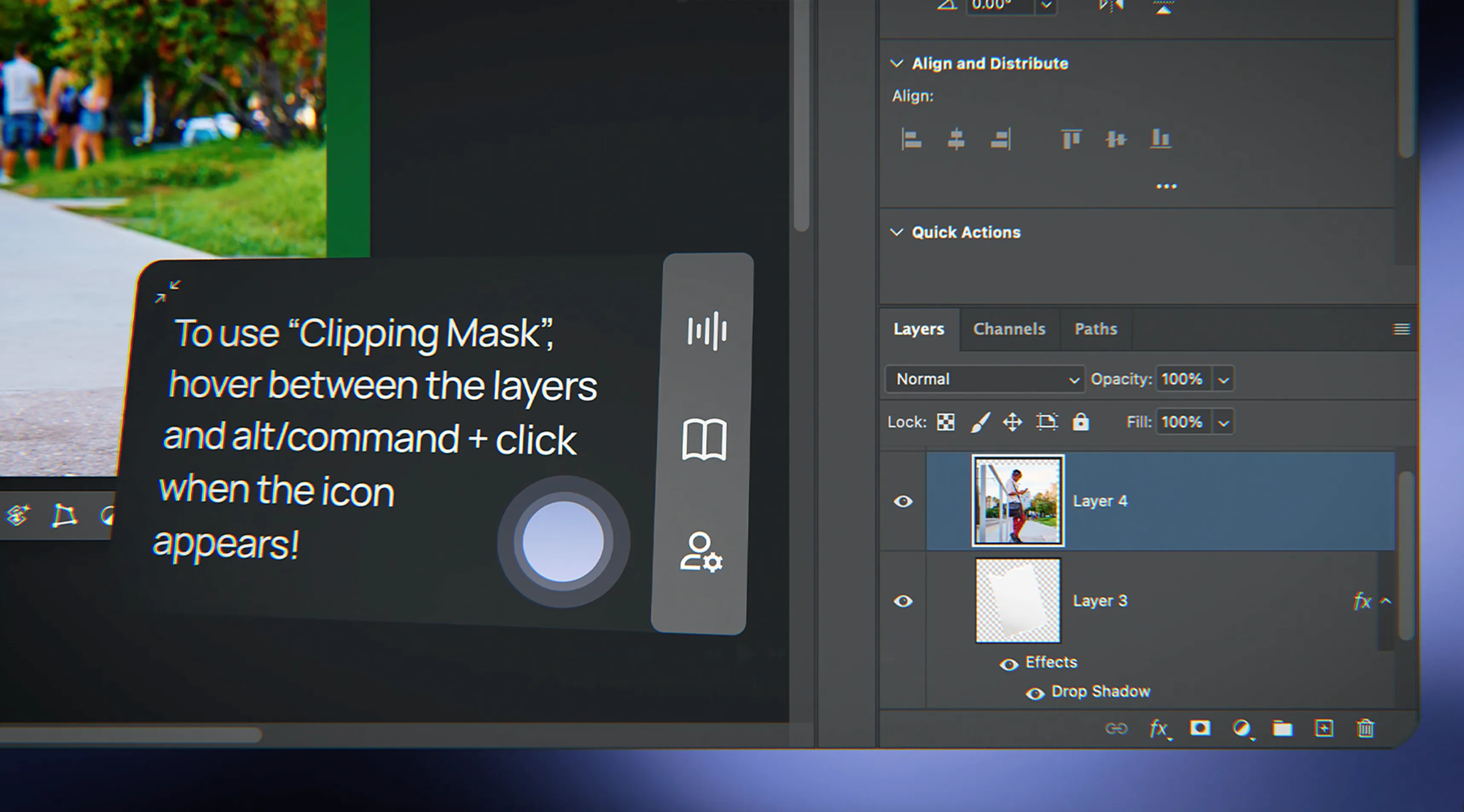Open the Opacity value dropdown arrow
This screenshot has width=1464, height=812.
(x=1223, y=380)
